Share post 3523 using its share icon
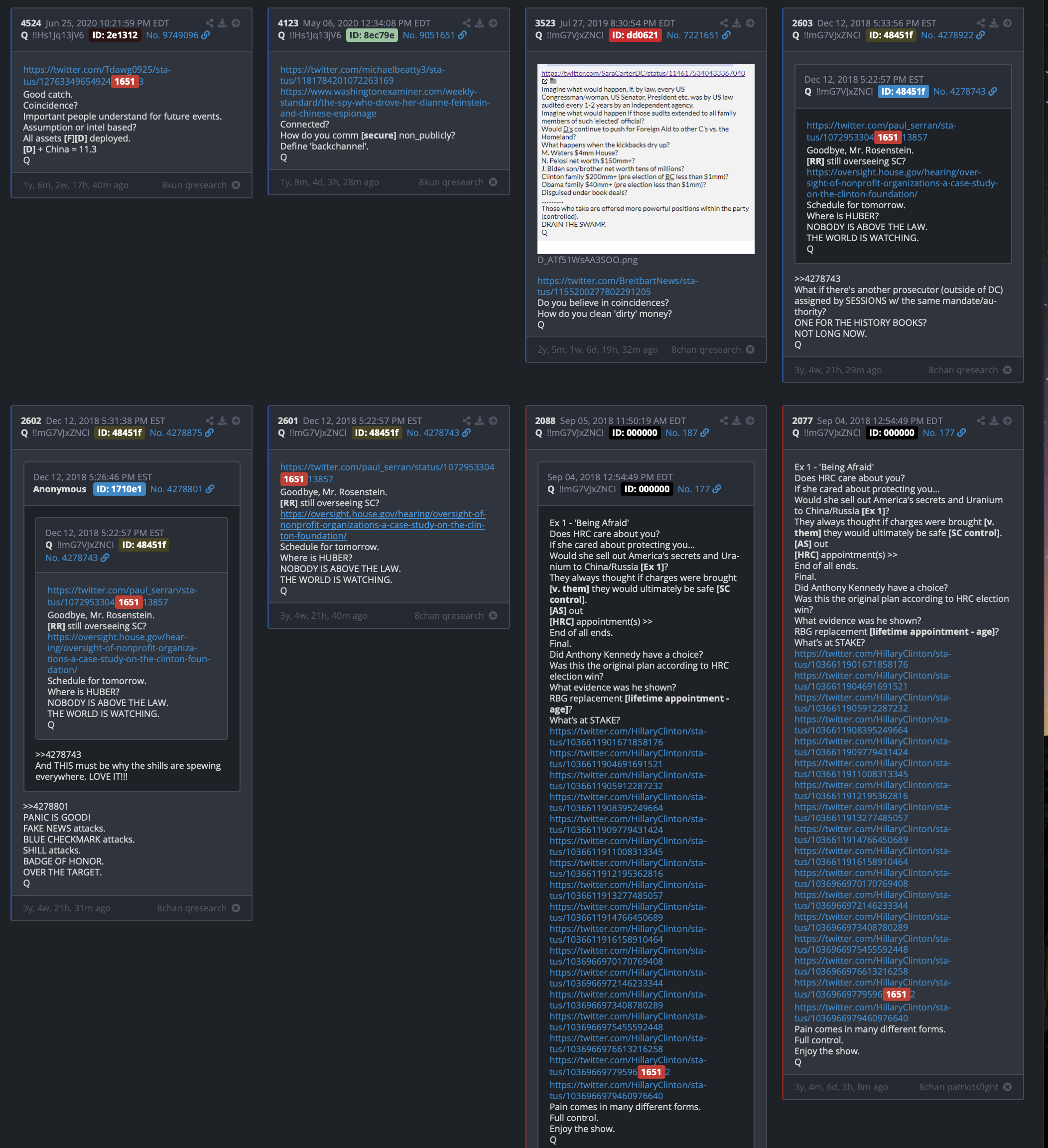1048x1148 pixels. click(x=724, y=23)
